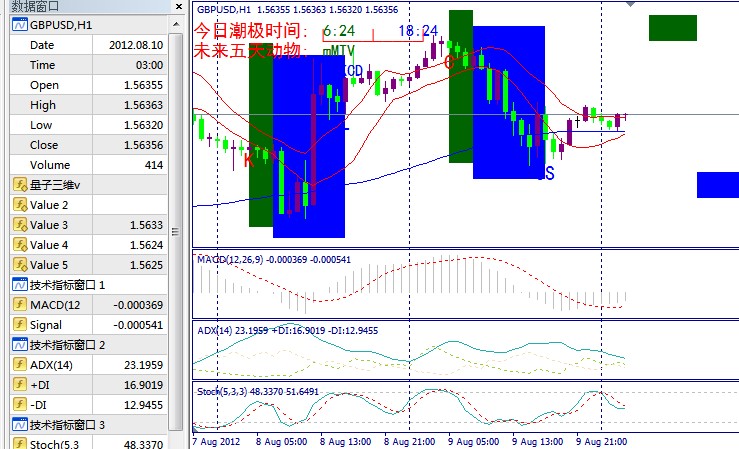Image resolution: width=739 pixels, height=449 pixels.
Task: Click the 量子三维v indicator icon
Action: (x=20, y=185)
